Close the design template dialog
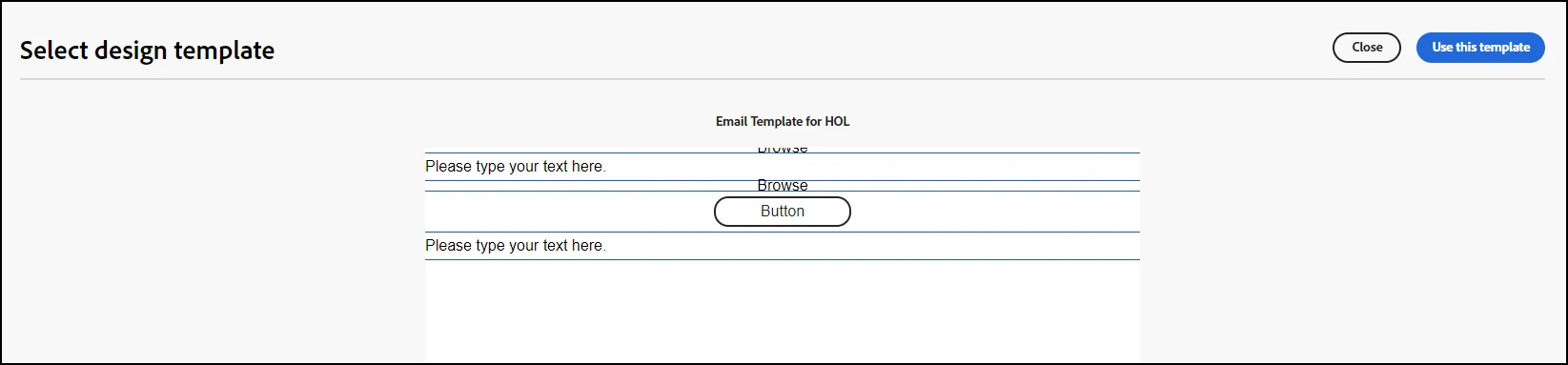1568x365 pixels. (1366, 48)
